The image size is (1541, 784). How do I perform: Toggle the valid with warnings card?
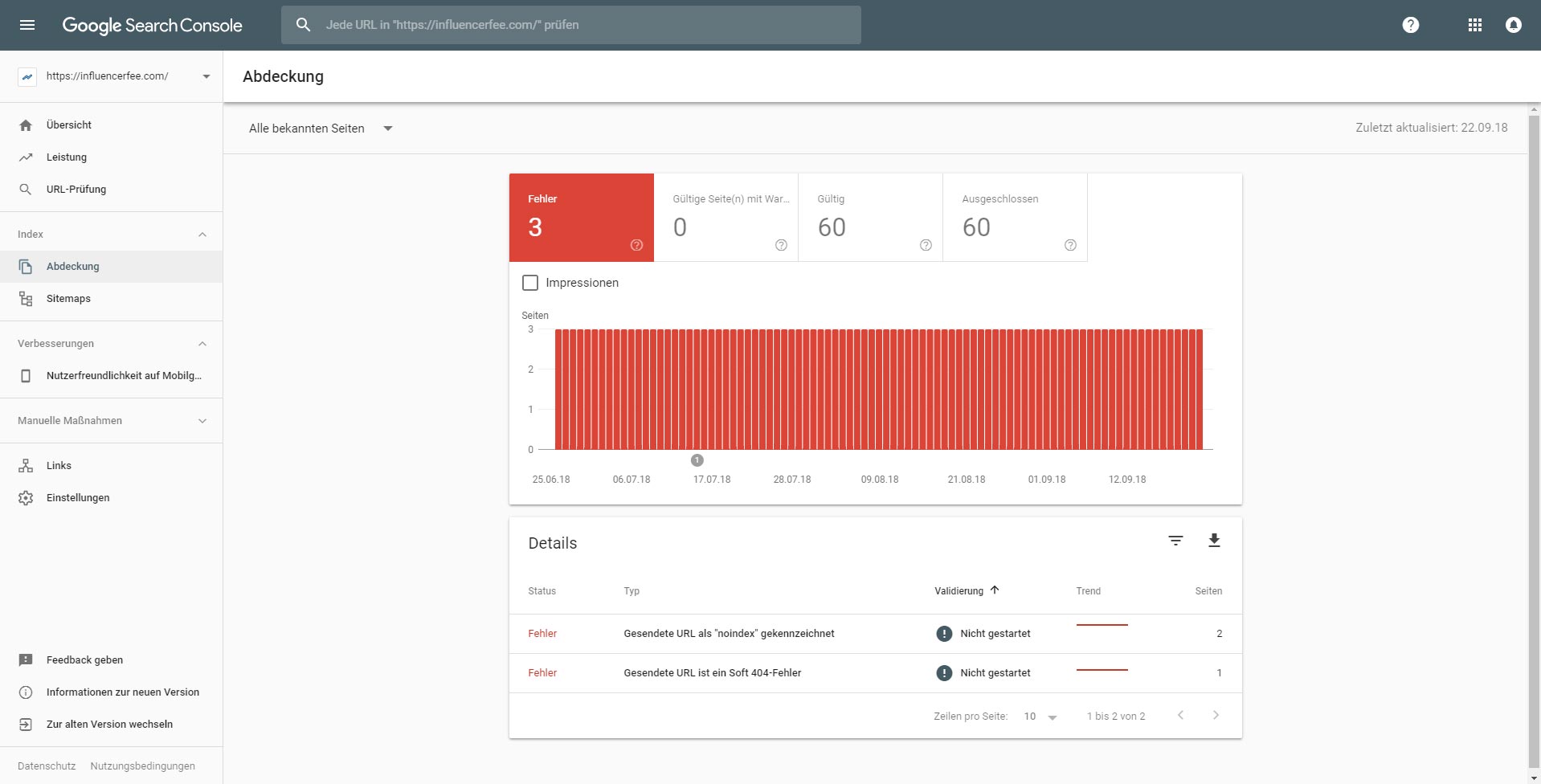[x=726, y=218]
